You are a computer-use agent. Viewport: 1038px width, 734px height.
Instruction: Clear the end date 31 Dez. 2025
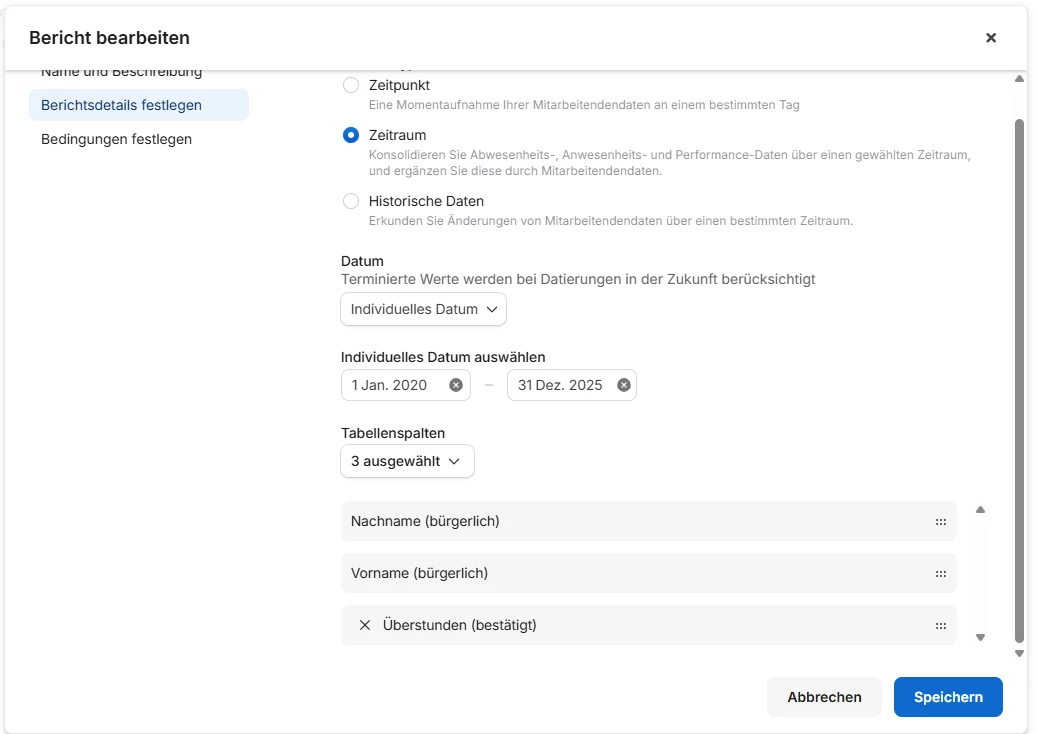coord(624,385)
